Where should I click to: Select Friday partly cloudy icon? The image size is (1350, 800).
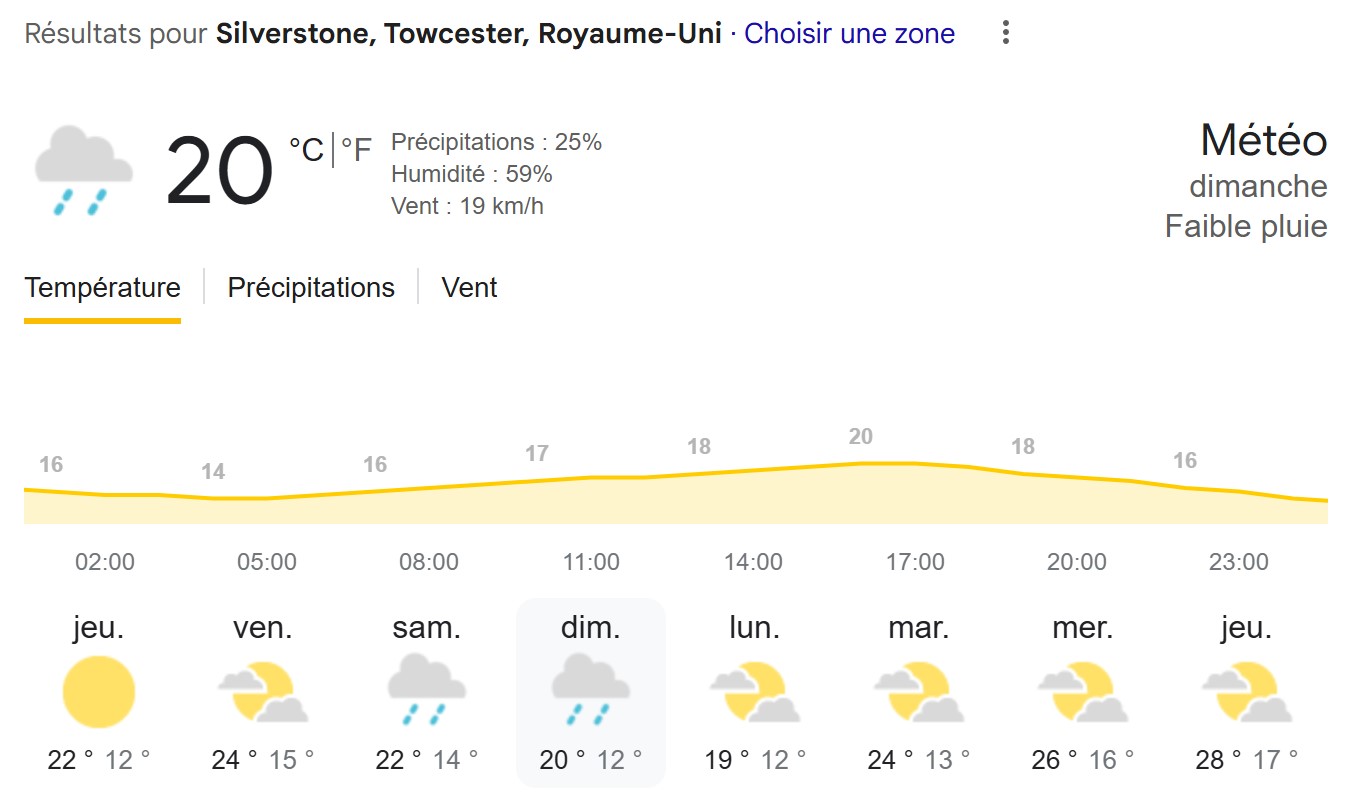[263, 692]
